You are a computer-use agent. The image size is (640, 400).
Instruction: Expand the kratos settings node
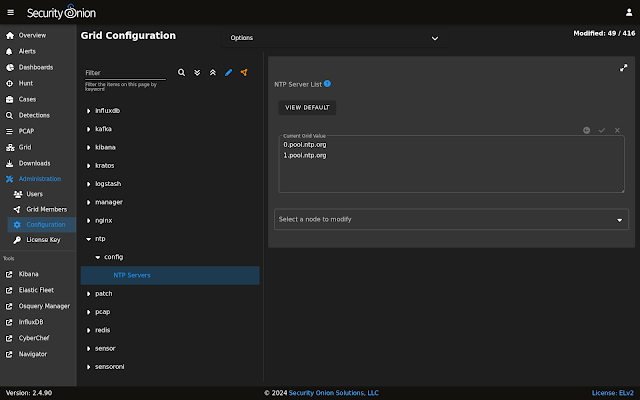coord(89,166)
